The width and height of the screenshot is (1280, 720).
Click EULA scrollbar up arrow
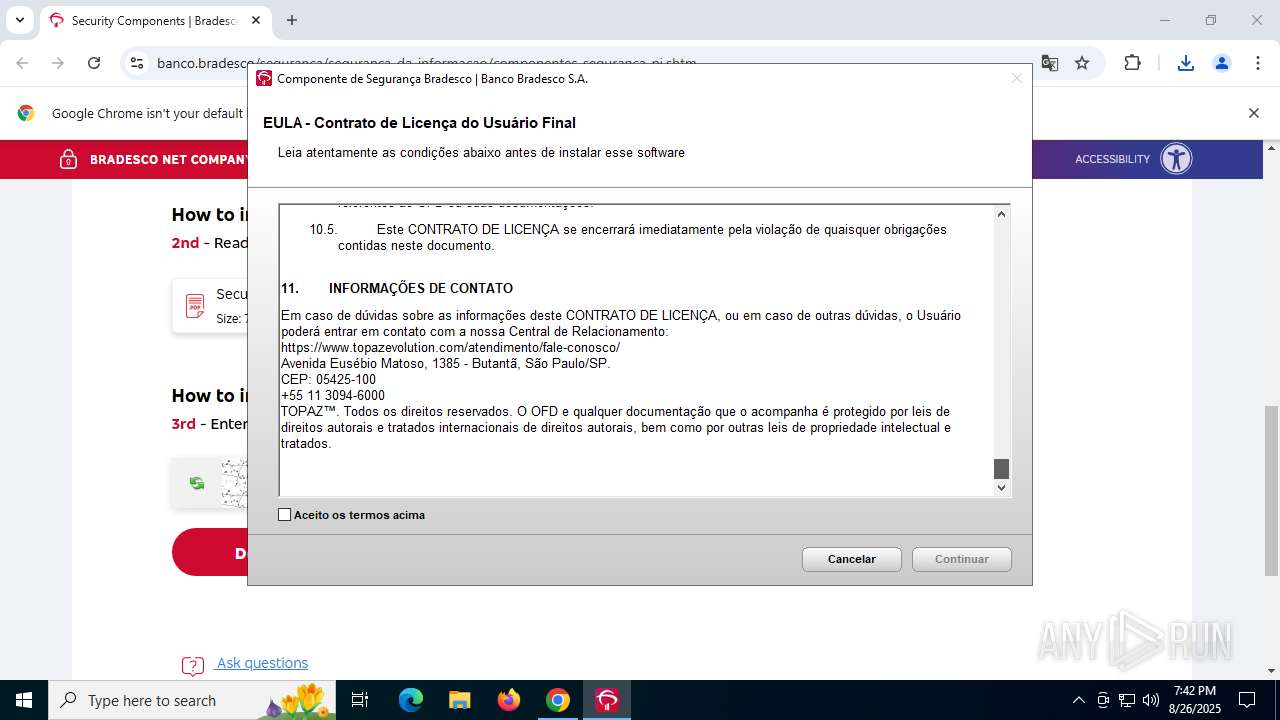1001,214
